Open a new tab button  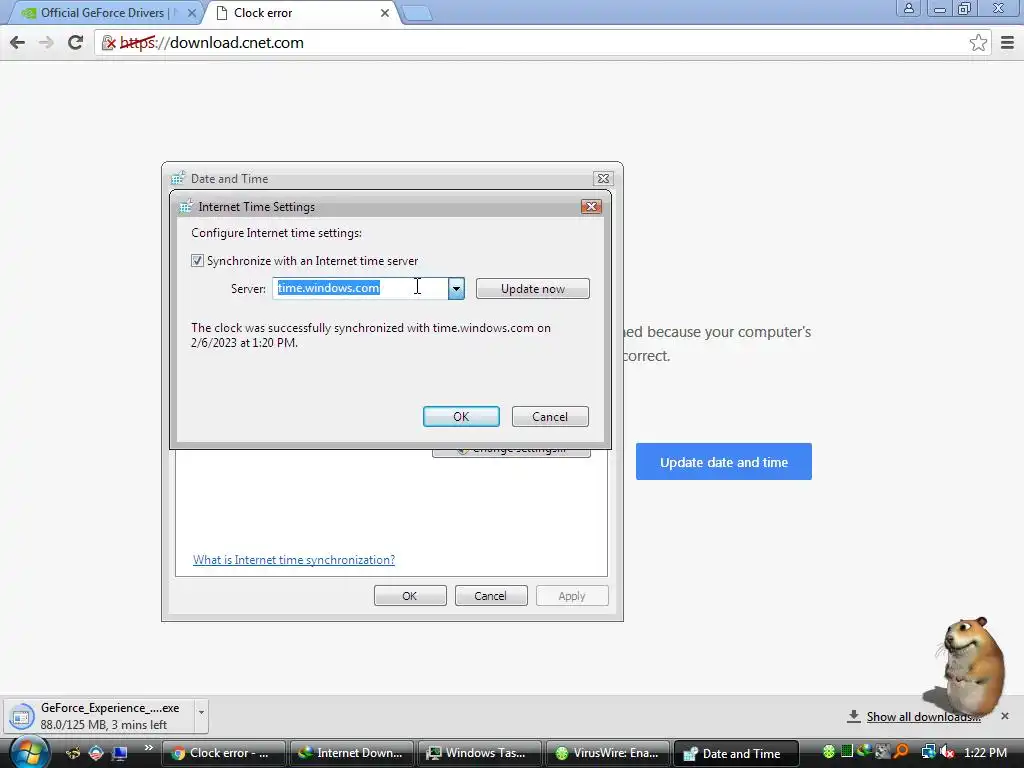[417, 13]
